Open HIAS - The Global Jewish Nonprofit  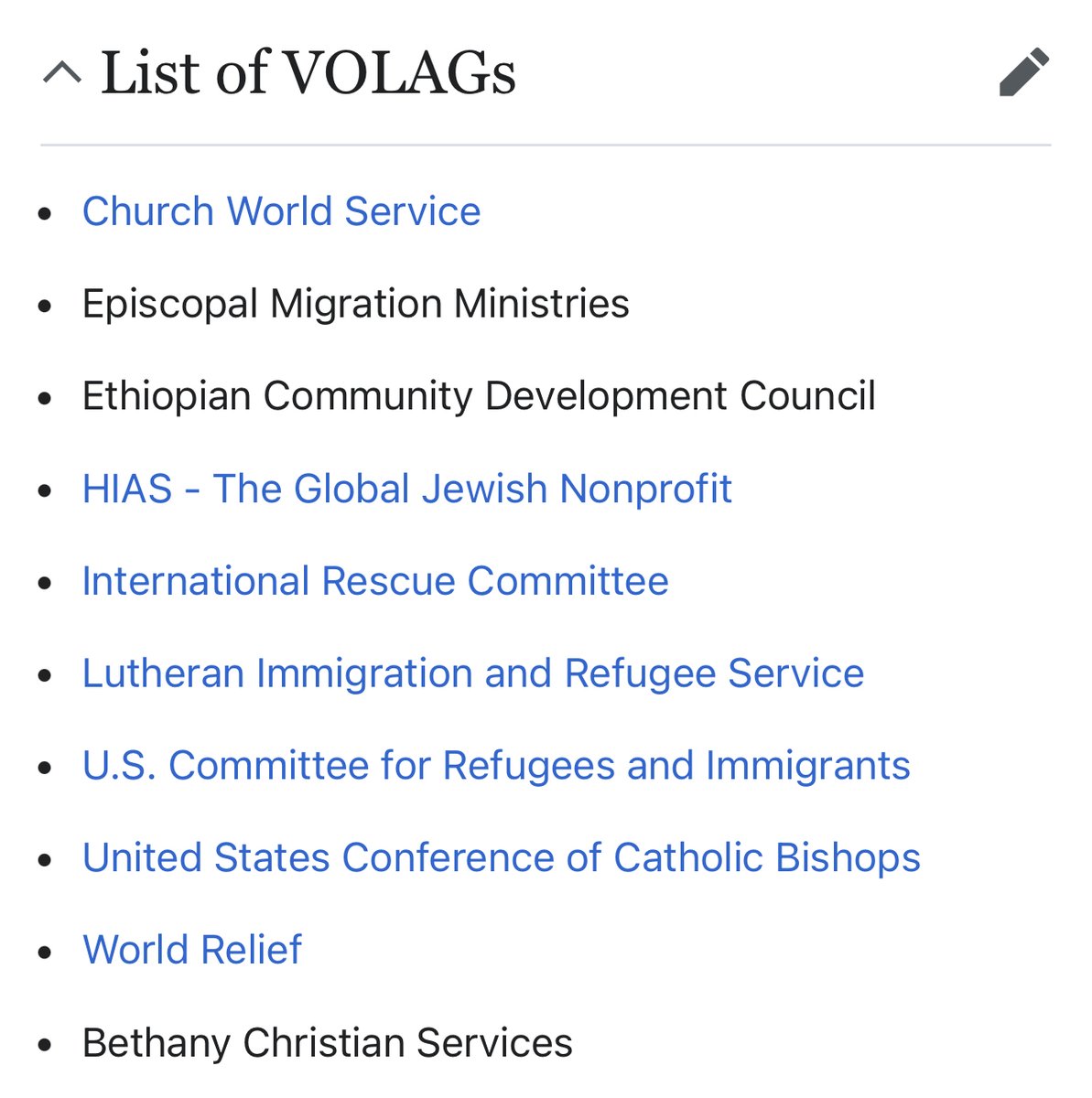(406, 489)
